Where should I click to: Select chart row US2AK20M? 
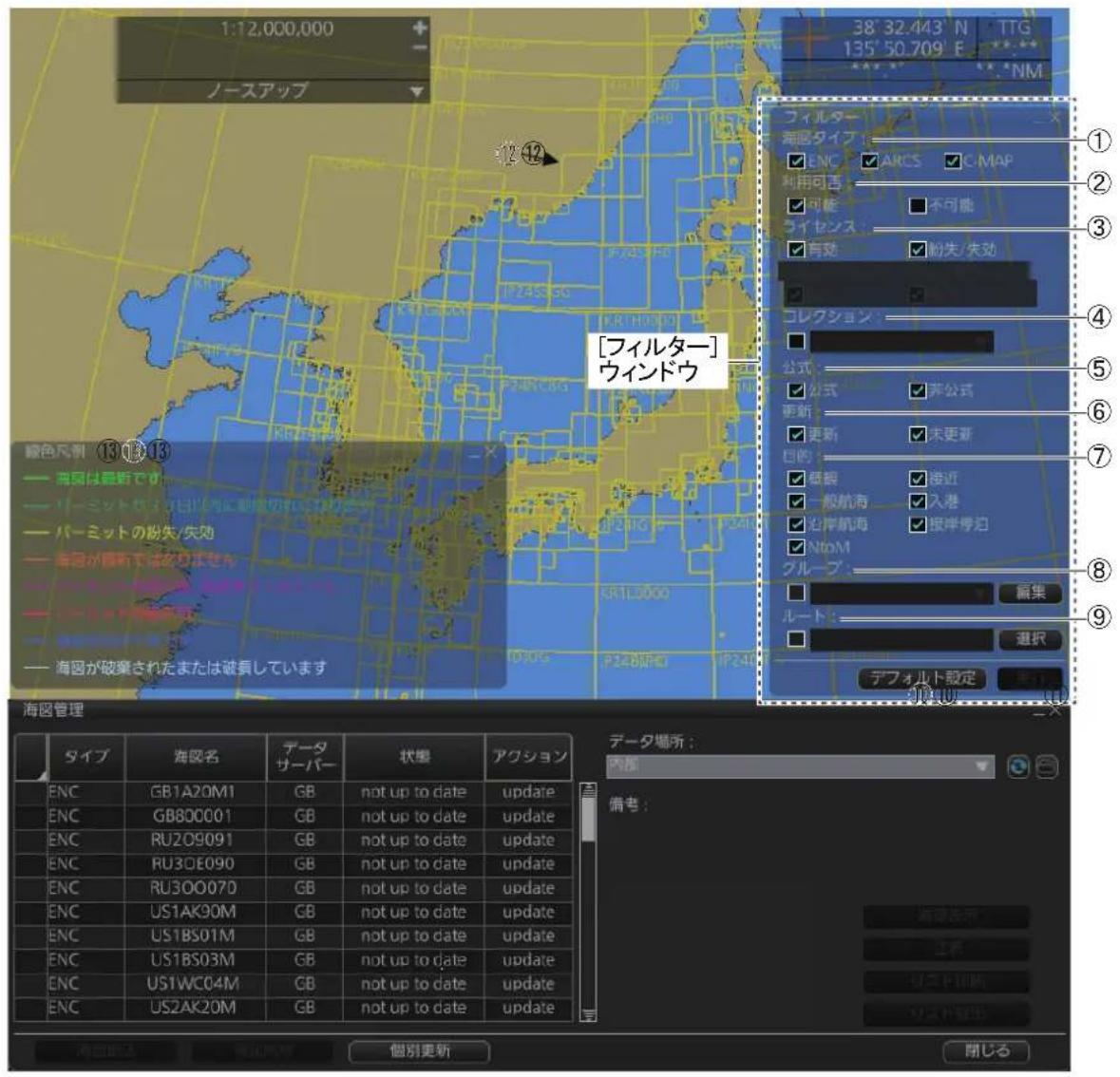[x=293, y=1008]
